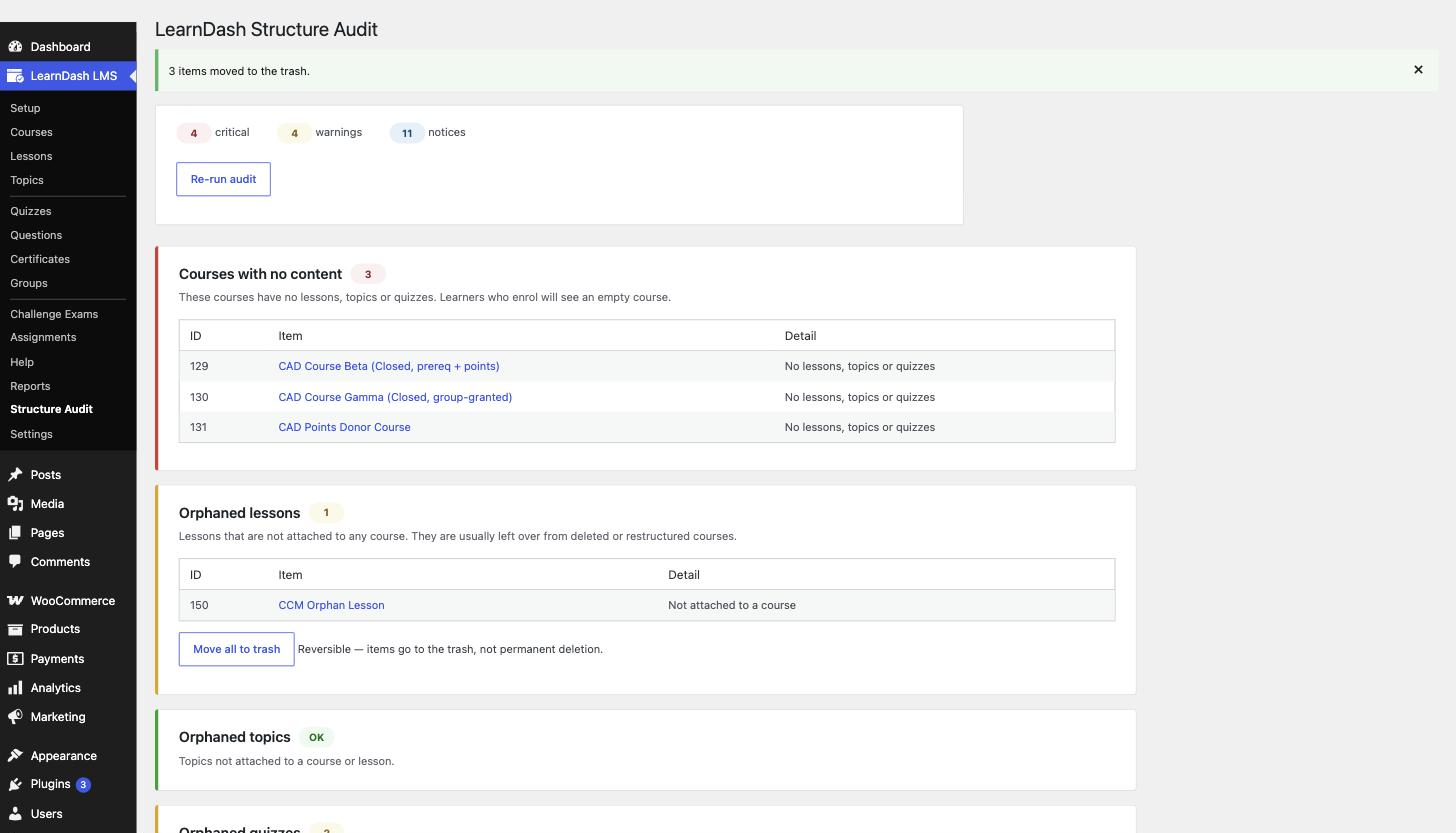
Task: Click the Plugins update count badge
Action: click(83, 785)
